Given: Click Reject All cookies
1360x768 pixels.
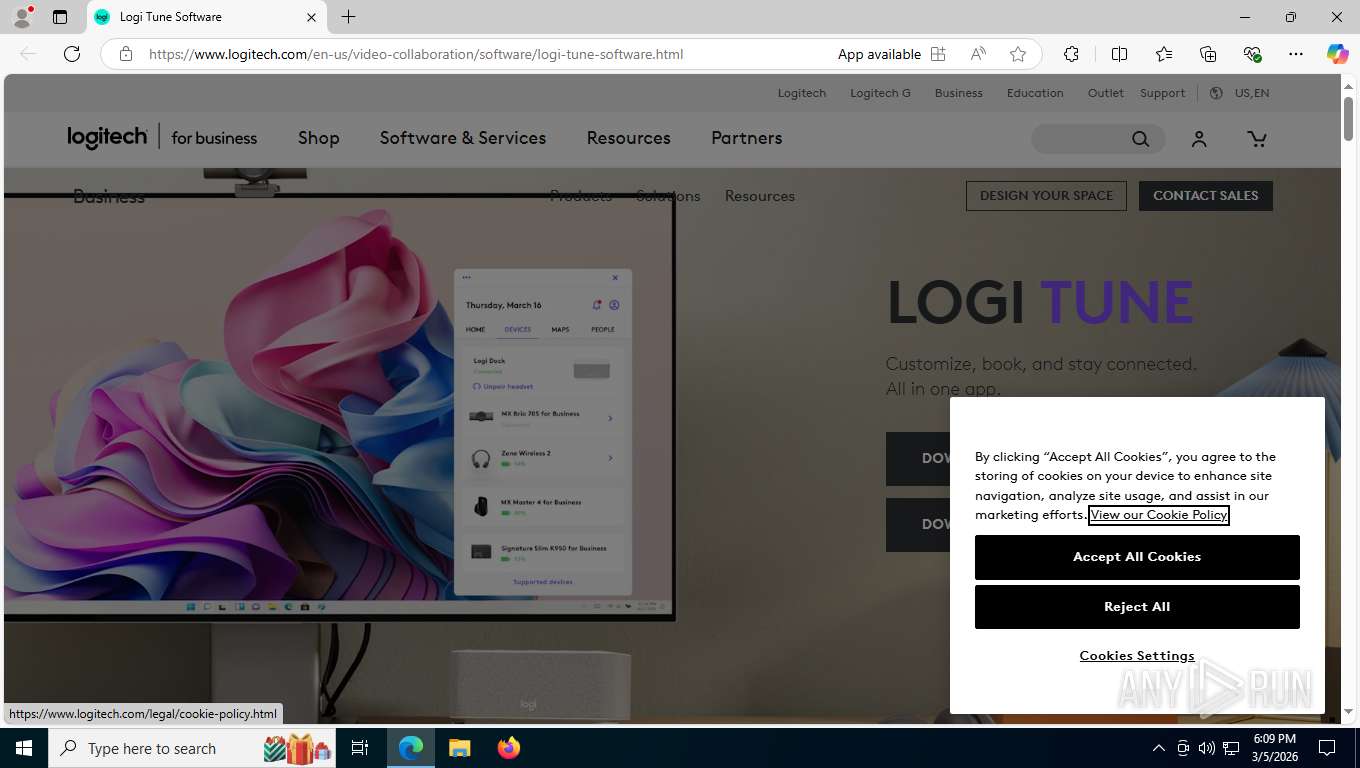Looking at the screenshot, I should pos(1137,607).
